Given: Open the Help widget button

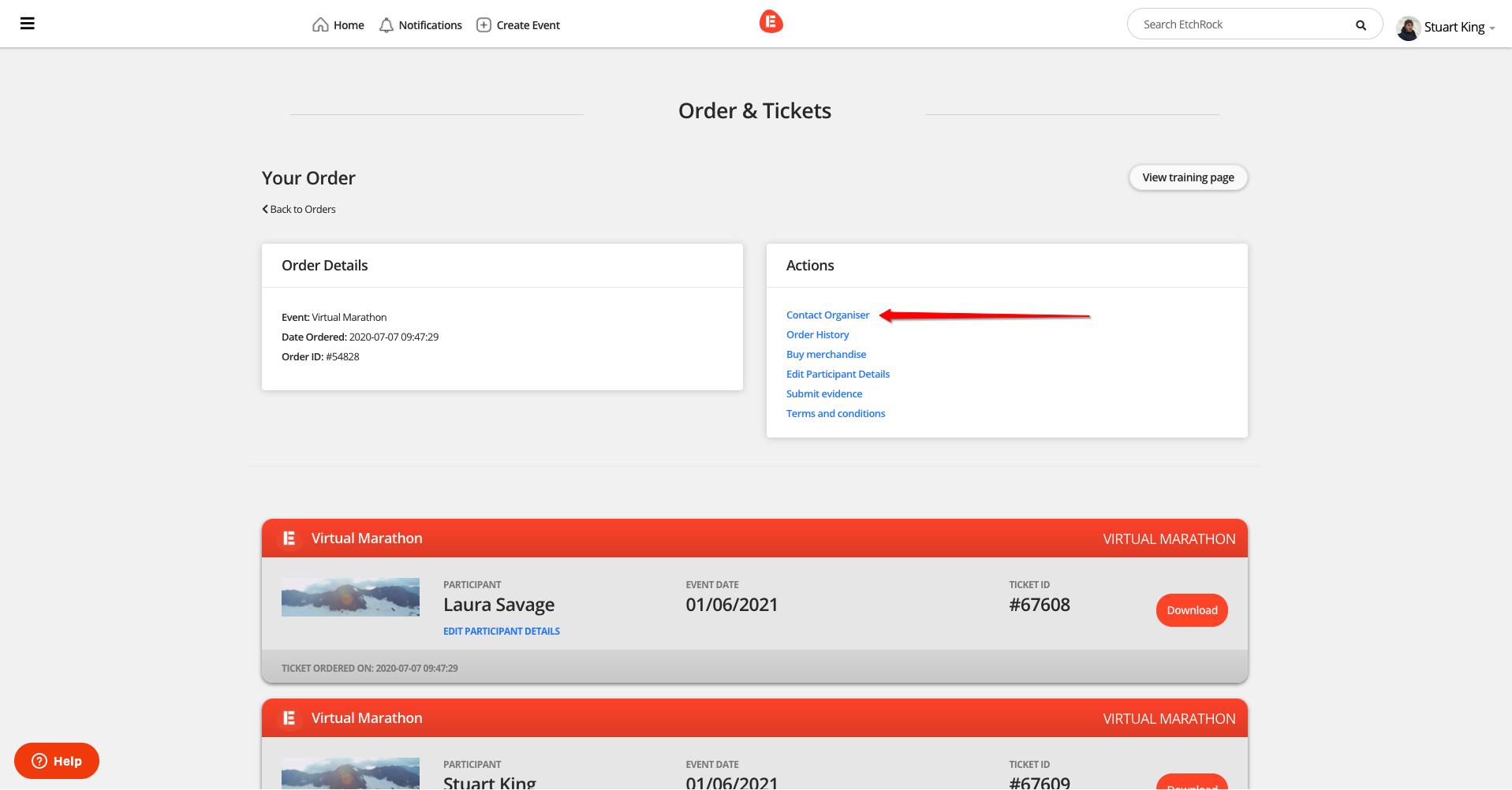Looking at the screenshot, I should click(57, 761).
